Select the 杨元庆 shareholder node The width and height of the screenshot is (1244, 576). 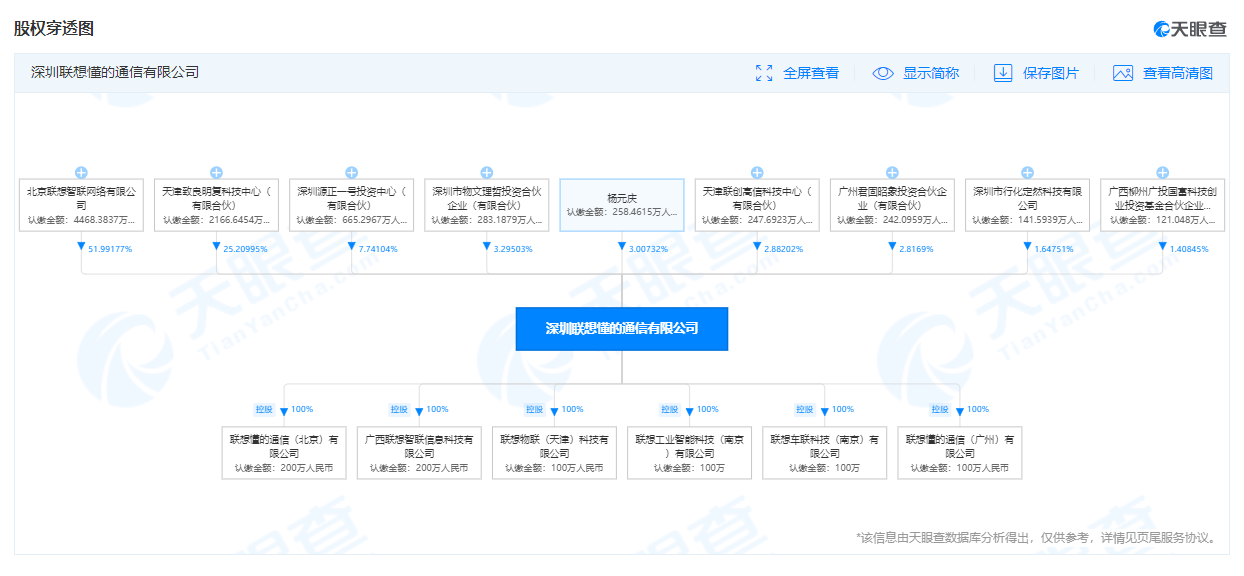(x=622, y=205)
